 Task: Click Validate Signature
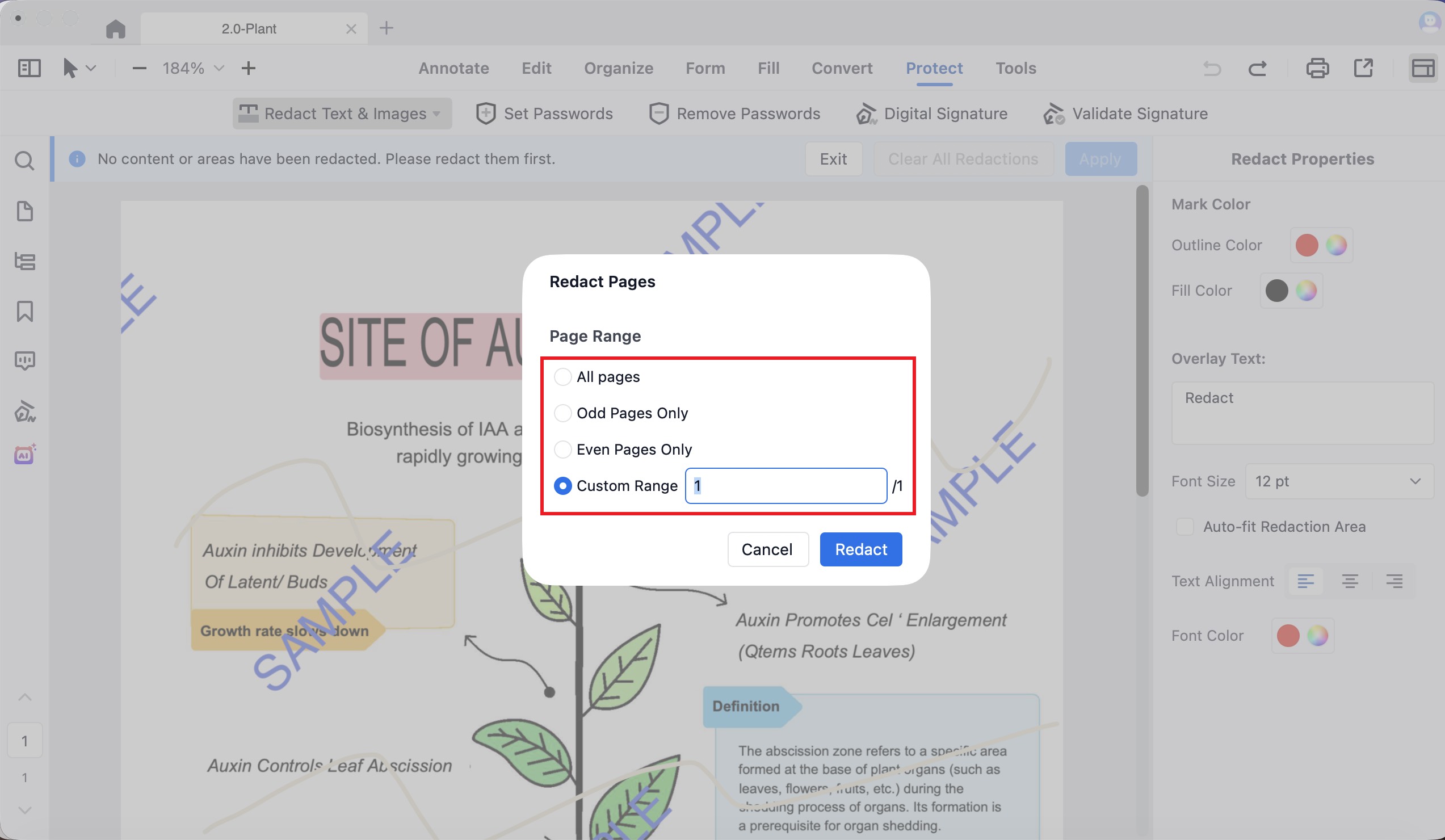(1125, 114)
